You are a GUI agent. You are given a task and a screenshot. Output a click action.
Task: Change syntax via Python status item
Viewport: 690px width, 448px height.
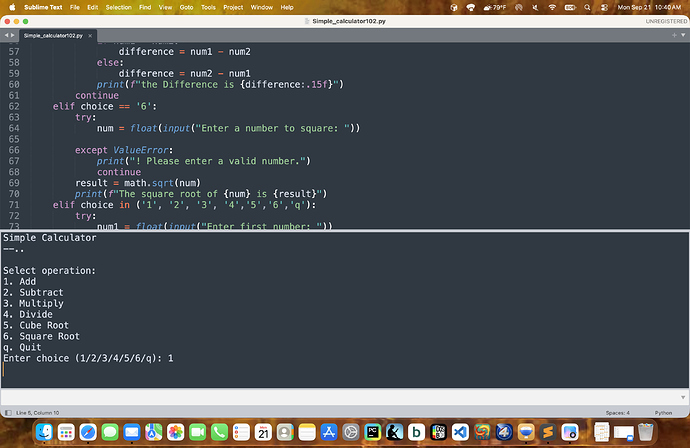click(663, 413)
